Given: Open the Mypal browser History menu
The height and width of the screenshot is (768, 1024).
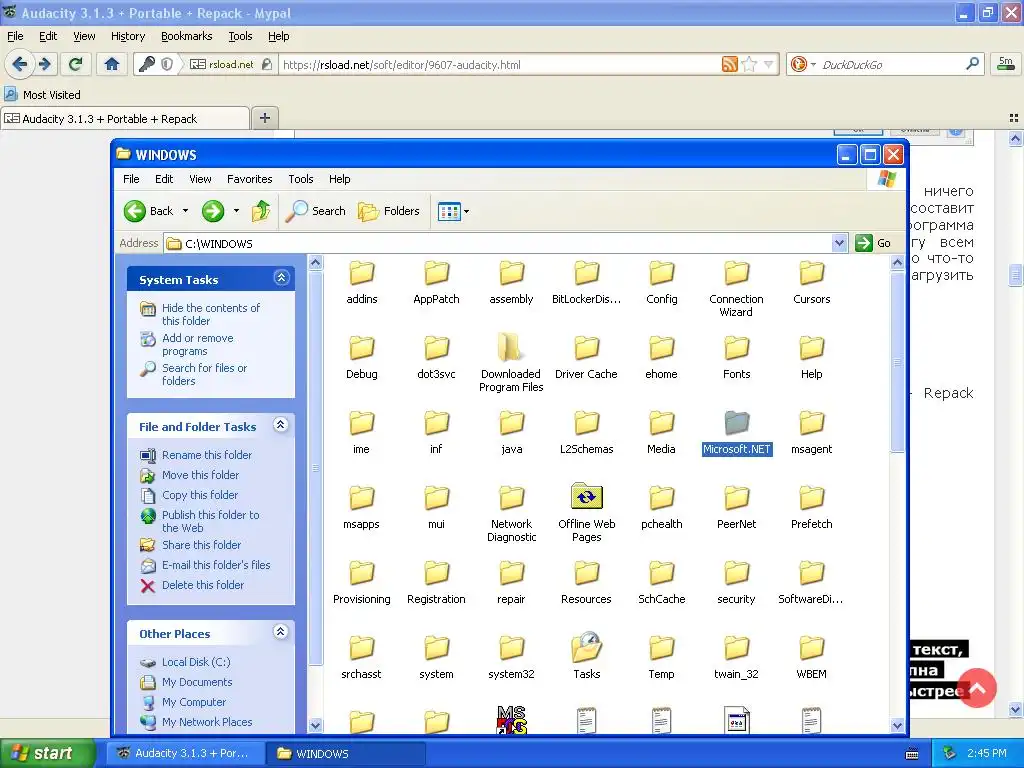Looking at the screenshot, I should click(128, 37).
